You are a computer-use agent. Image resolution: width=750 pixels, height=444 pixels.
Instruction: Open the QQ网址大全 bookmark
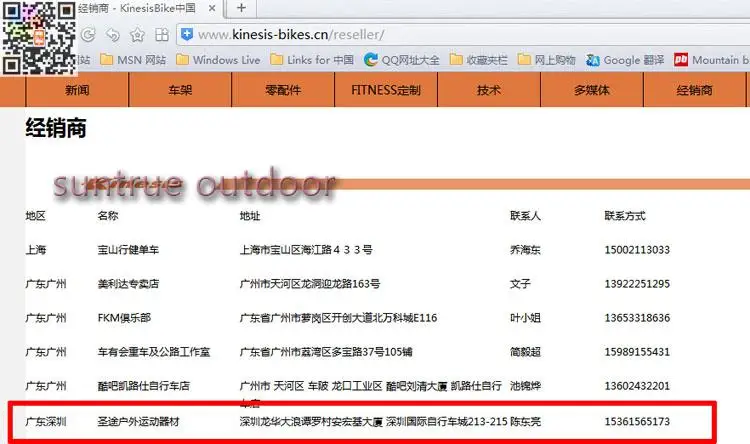[x=401, y=60]
